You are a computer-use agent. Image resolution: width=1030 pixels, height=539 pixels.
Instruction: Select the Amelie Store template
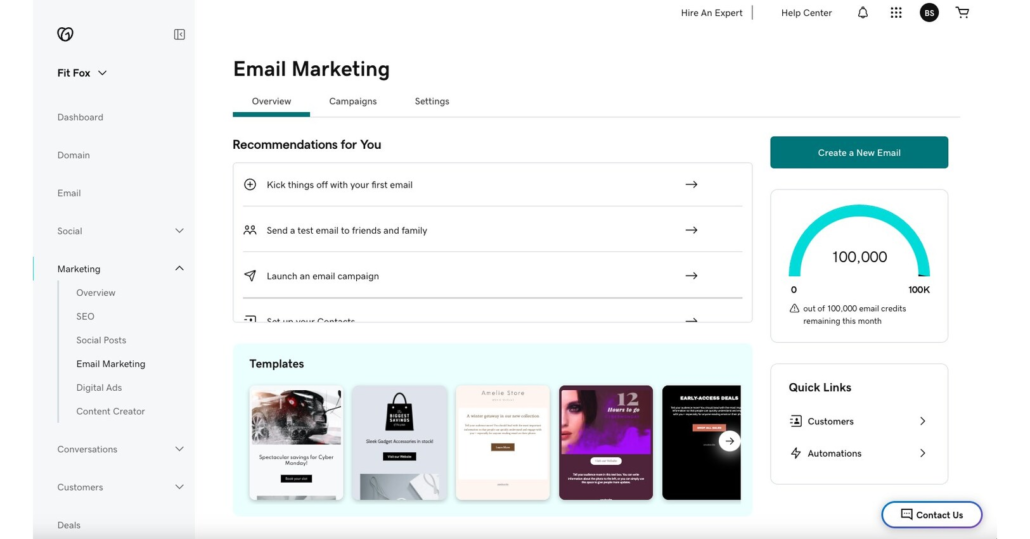[x=503, y=442]
